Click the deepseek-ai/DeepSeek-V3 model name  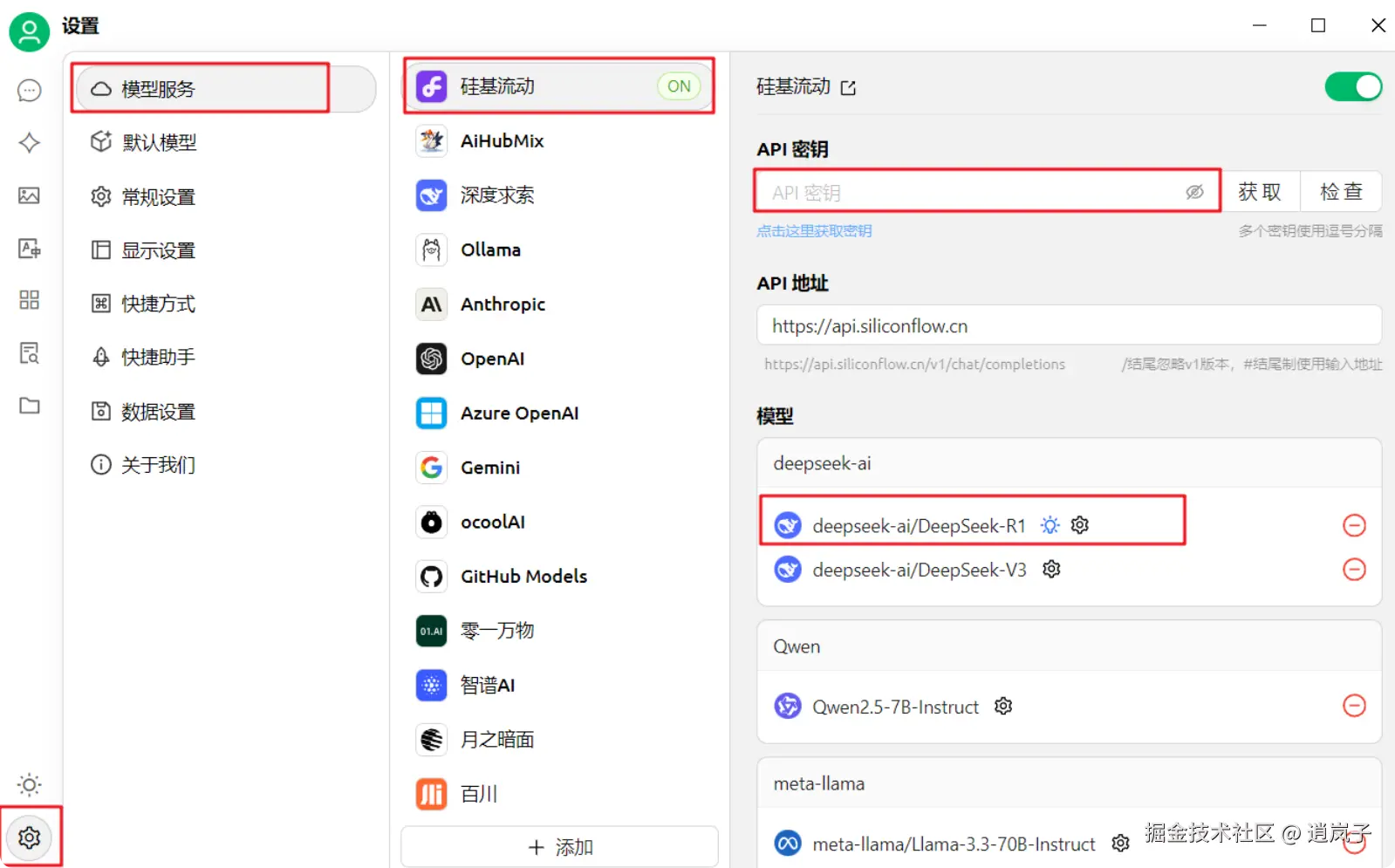coord(920,570)
